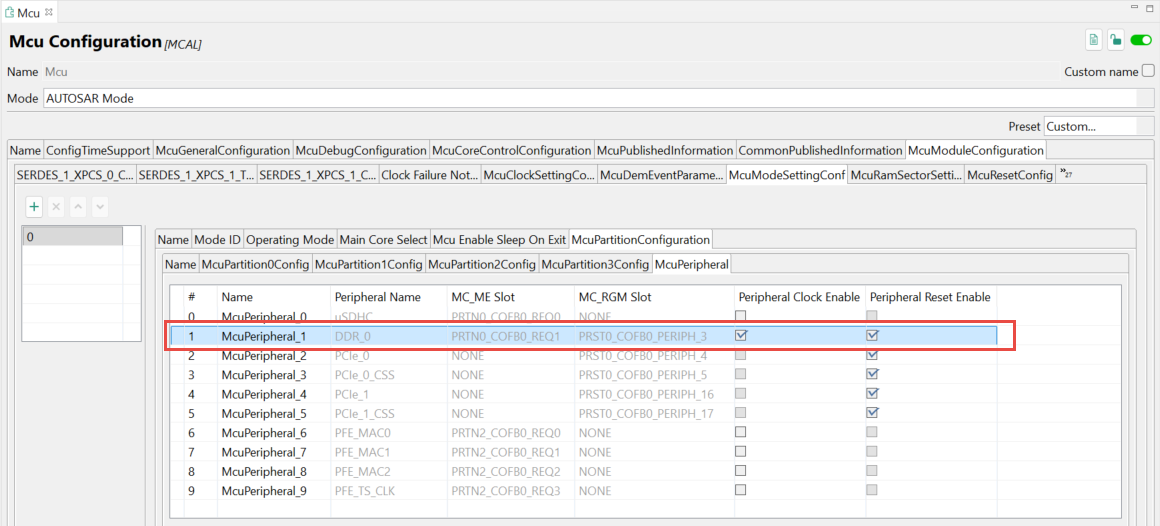This screenshot has height=526, width=1160.
Task: Maximize the editor panel view
Action: point(1149,7)
